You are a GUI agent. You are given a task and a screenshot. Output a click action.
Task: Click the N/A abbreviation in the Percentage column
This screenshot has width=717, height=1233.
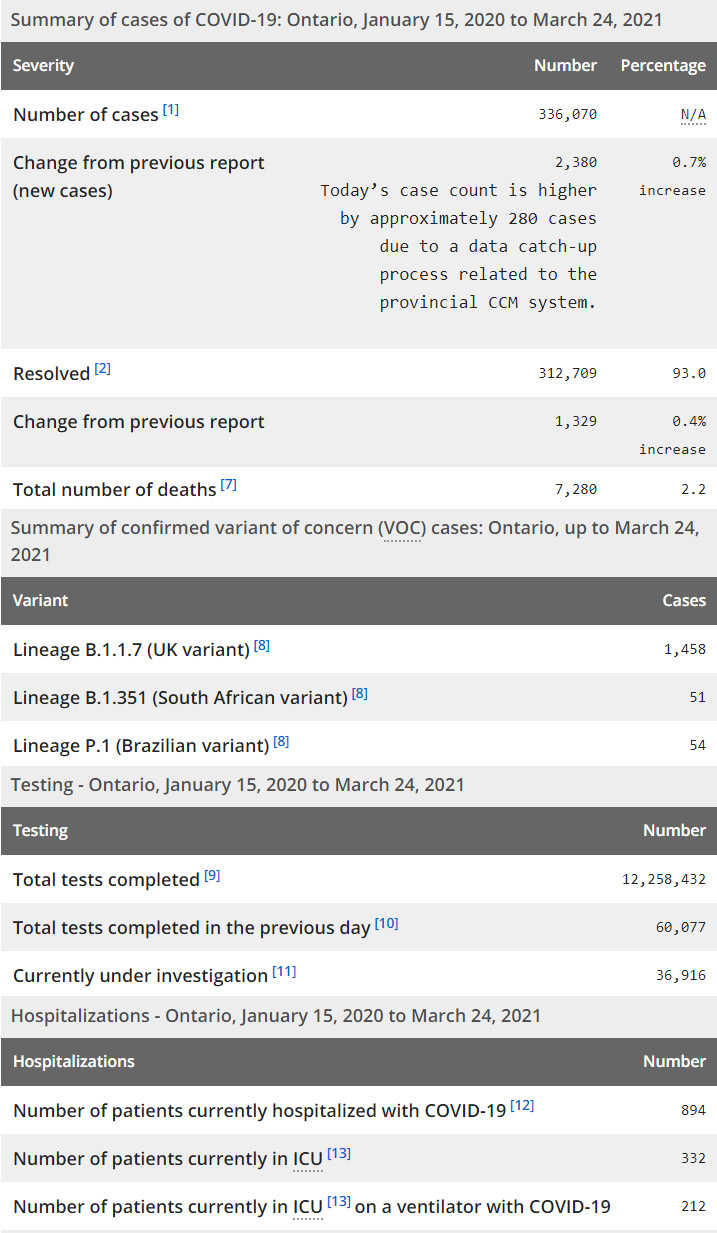693,115
